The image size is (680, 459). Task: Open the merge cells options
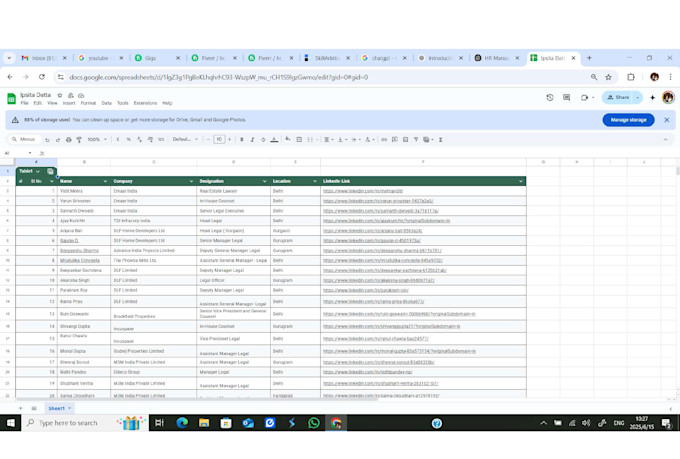pos(310,140)
